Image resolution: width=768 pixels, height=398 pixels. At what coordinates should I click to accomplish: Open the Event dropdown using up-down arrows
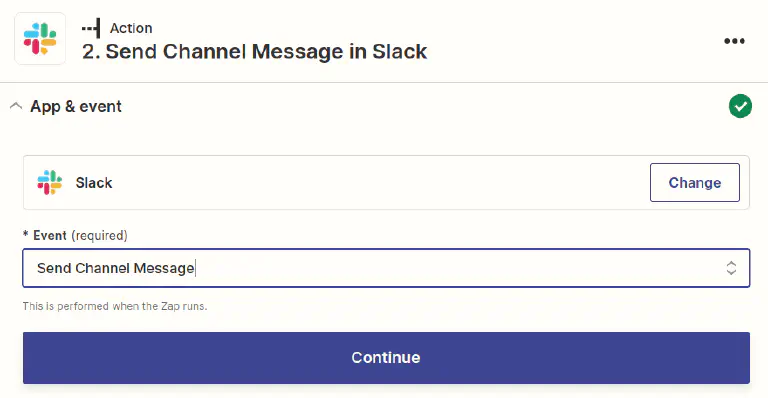[x=731, y=268]
